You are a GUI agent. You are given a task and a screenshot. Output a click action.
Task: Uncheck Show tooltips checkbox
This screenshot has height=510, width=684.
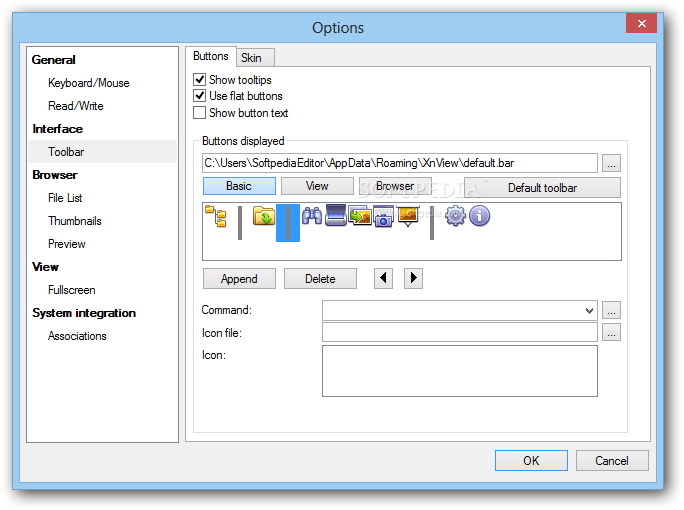(200, 79)
